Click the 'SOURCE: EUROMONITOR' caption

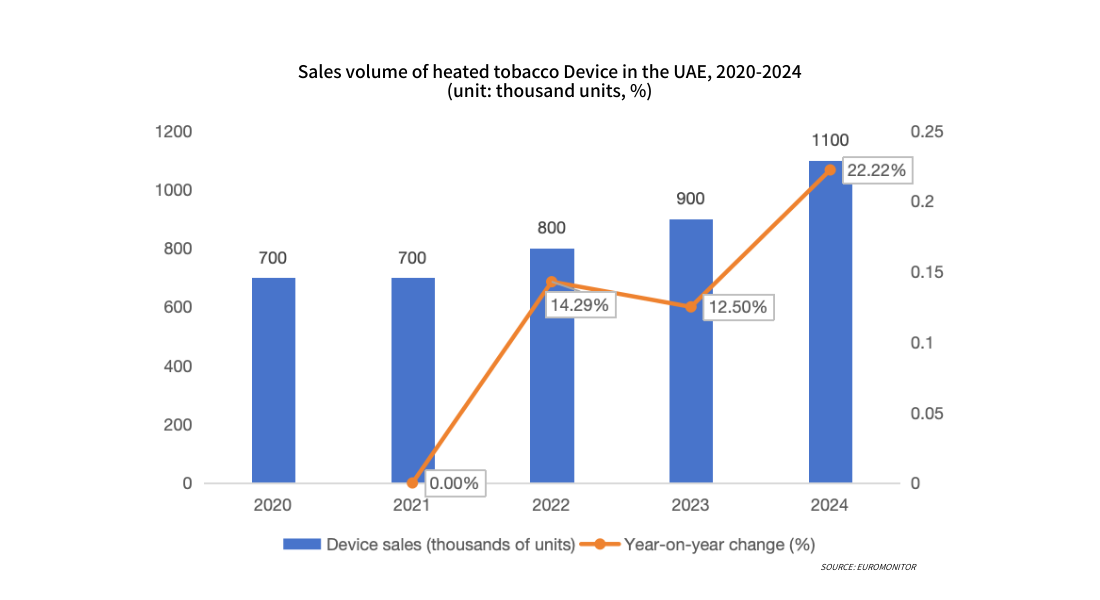[x=868, y=567]
